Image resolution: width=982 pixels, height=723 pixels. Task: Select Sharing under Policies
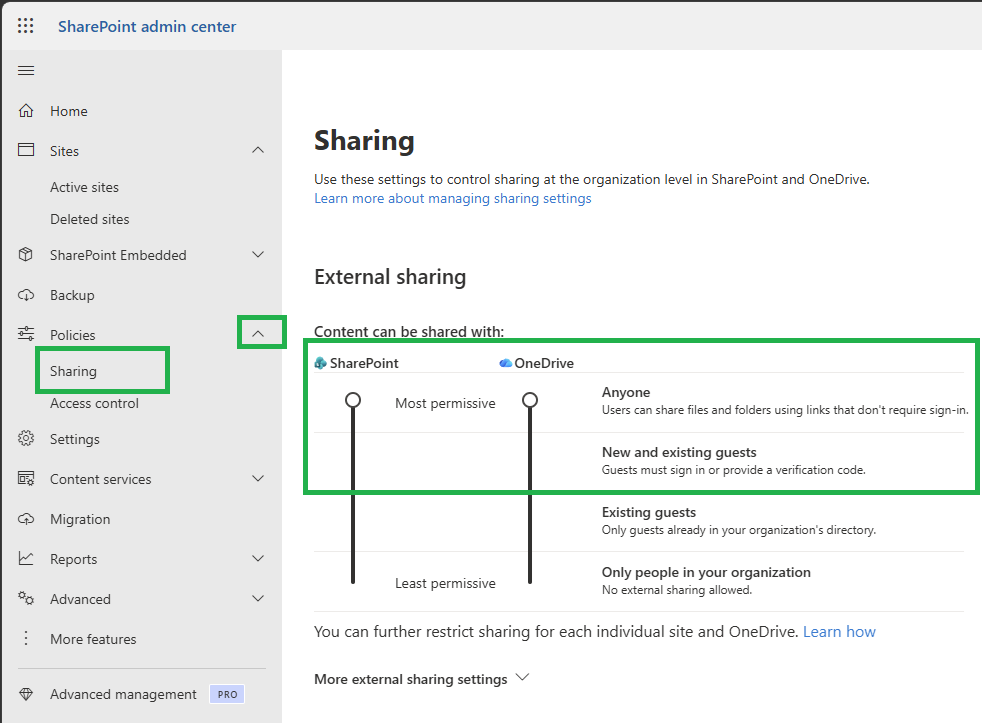click(x=73, y=371)
